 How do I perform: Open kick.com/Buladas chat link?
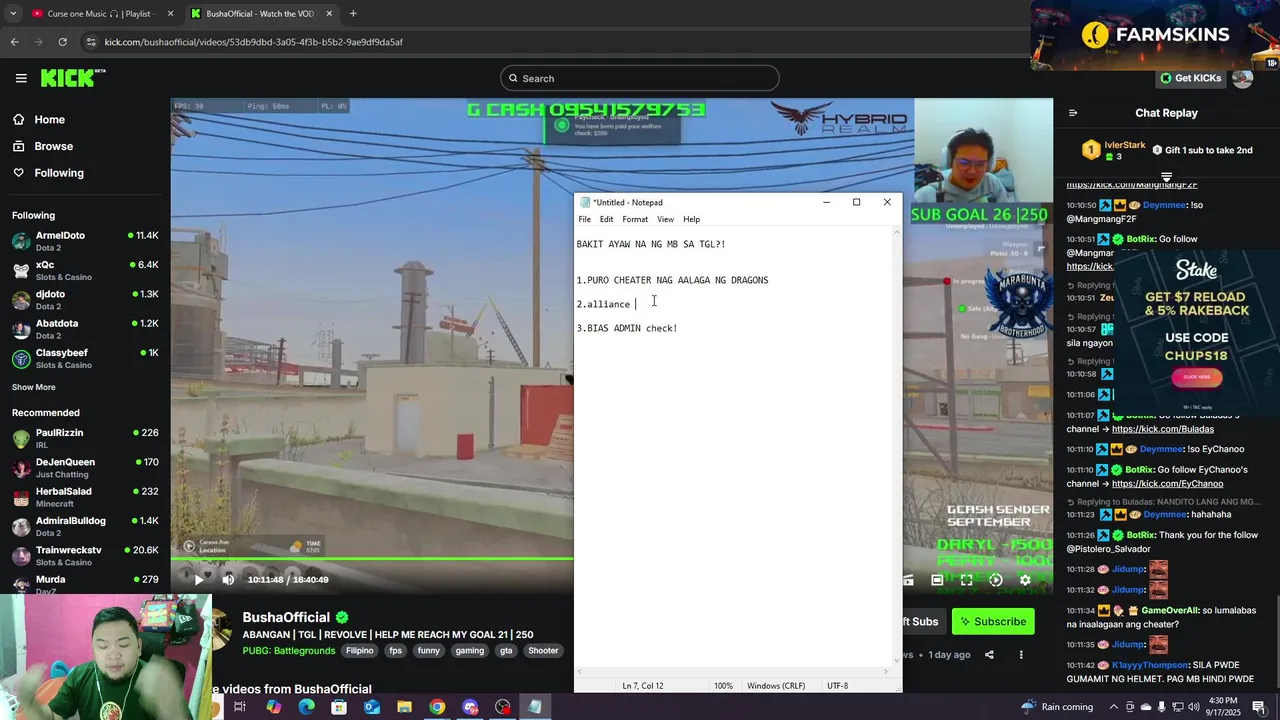pyautogui.click(x=1163, y=429)
